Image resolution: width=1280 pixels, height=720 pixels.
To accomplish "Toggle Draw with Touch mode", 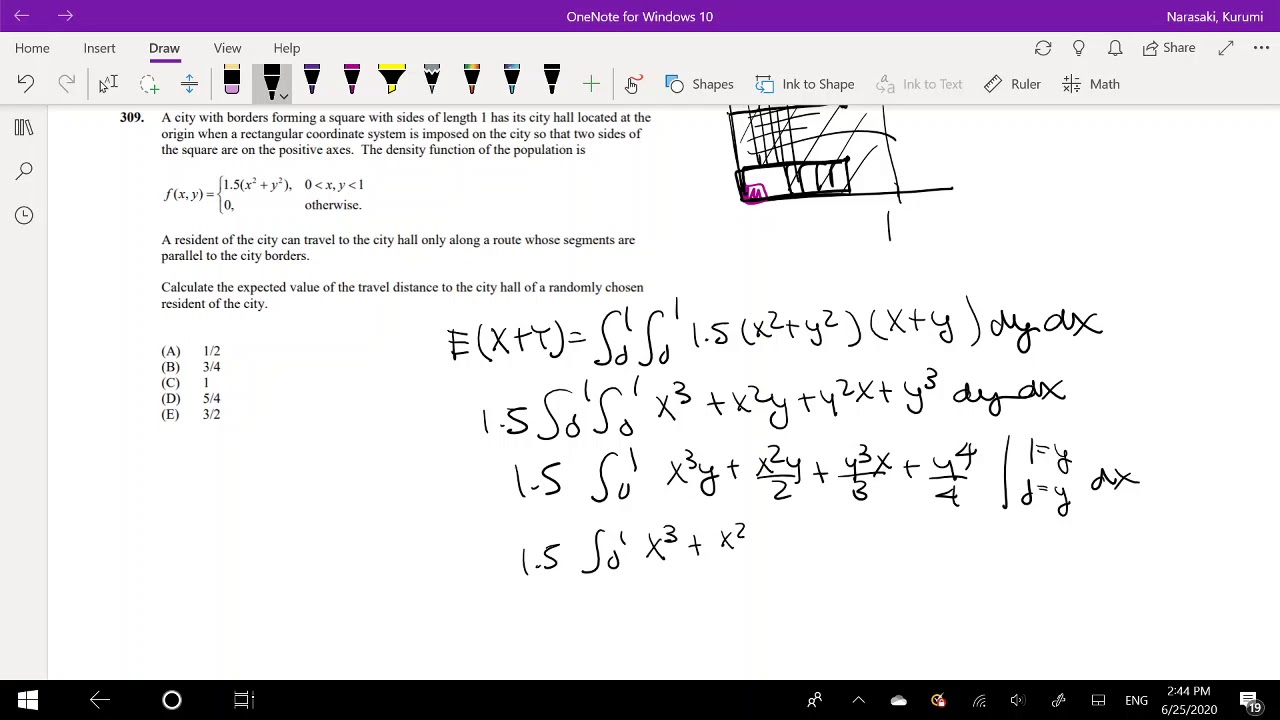I will pyautogui.click(x=632, y=84).
